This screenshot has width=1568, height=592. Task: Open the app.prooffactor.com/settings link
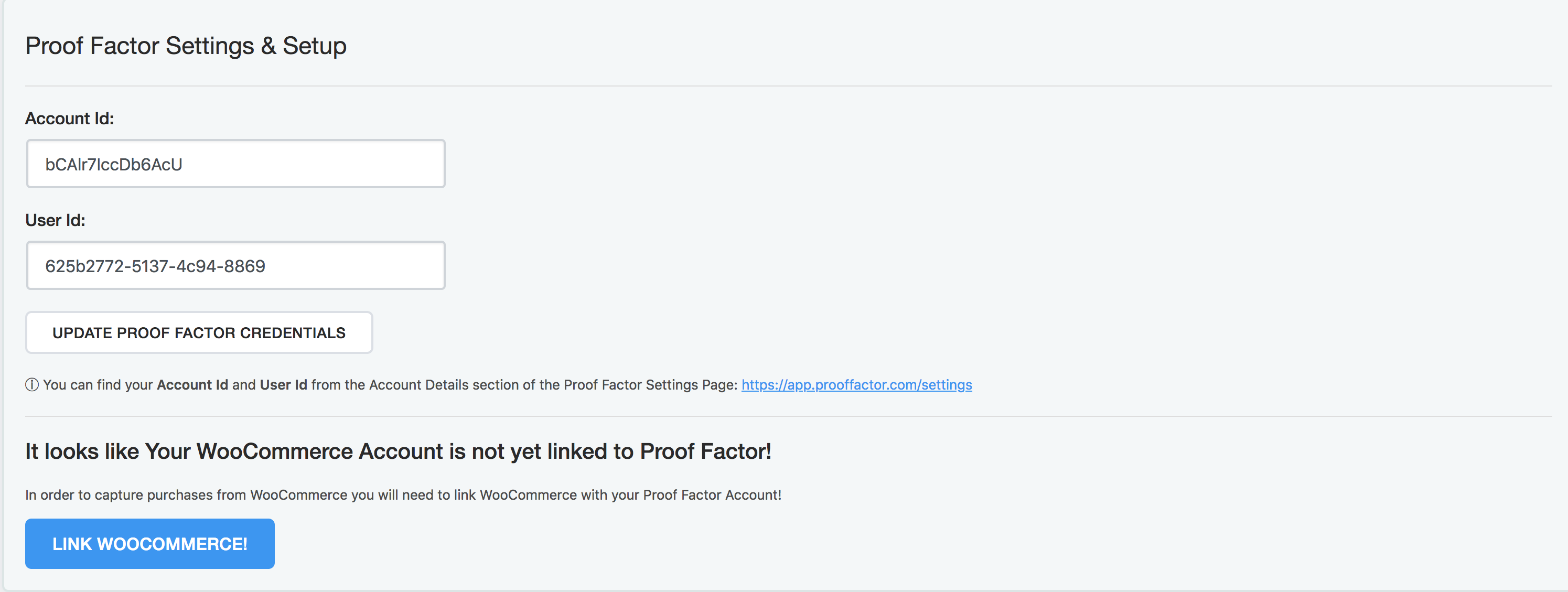(x=856, y=385)
